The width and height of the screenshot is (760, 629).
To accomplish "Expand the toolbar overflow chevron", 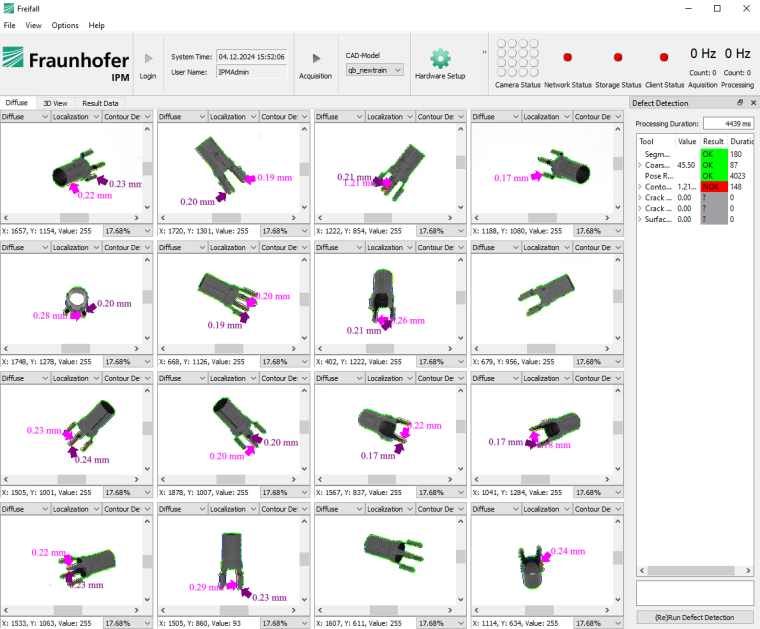I will (485, 52).
